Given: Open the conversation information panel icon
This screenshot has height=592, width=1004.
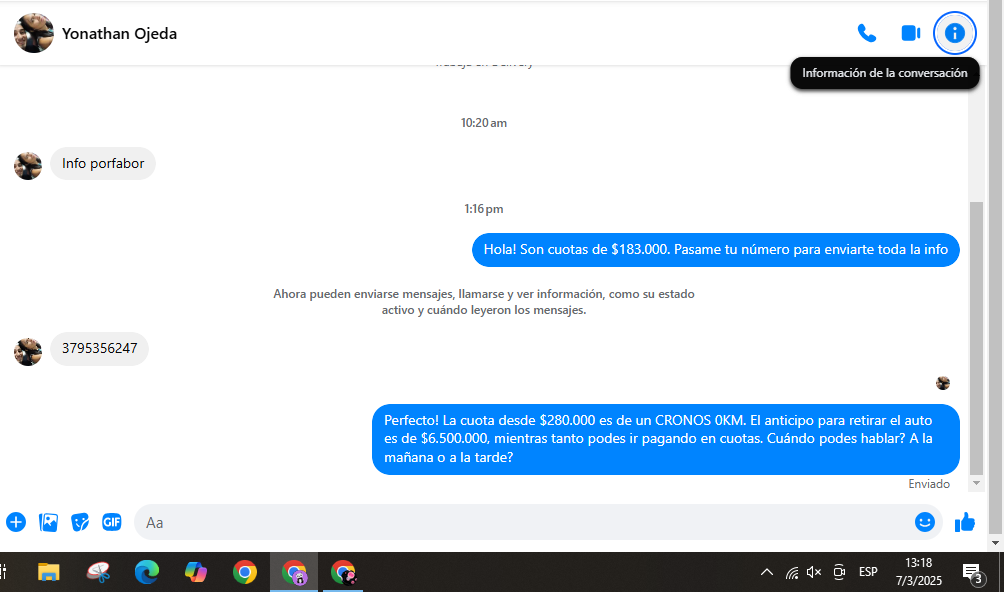Looking at the screenshot, I should [x=954, y=33].
